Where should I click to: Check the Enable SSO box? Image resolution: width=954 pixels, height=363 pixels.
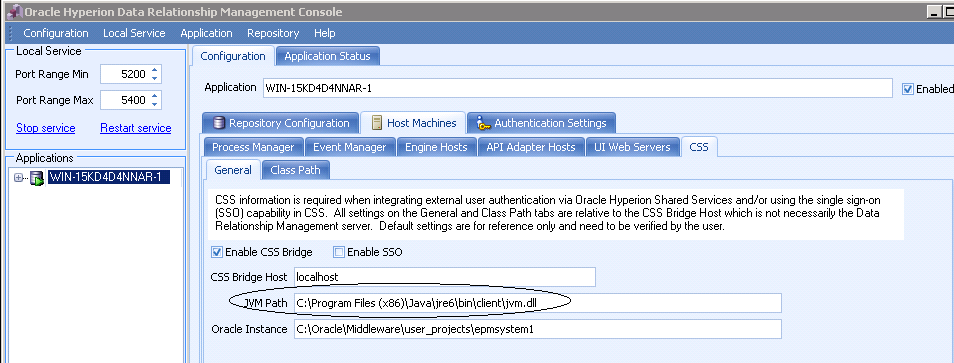click(339, 252)
